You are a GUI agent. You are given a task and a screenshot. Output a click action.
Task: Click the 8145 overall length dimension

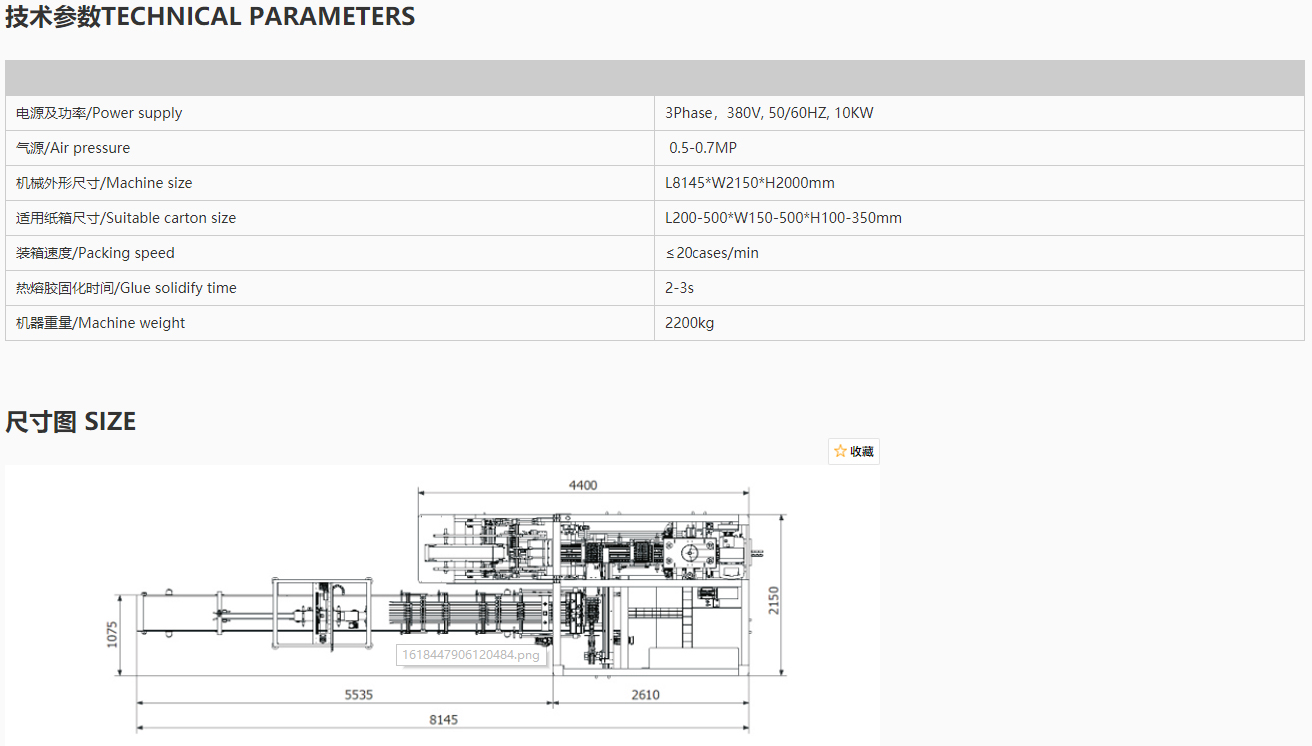pos(443,719)
